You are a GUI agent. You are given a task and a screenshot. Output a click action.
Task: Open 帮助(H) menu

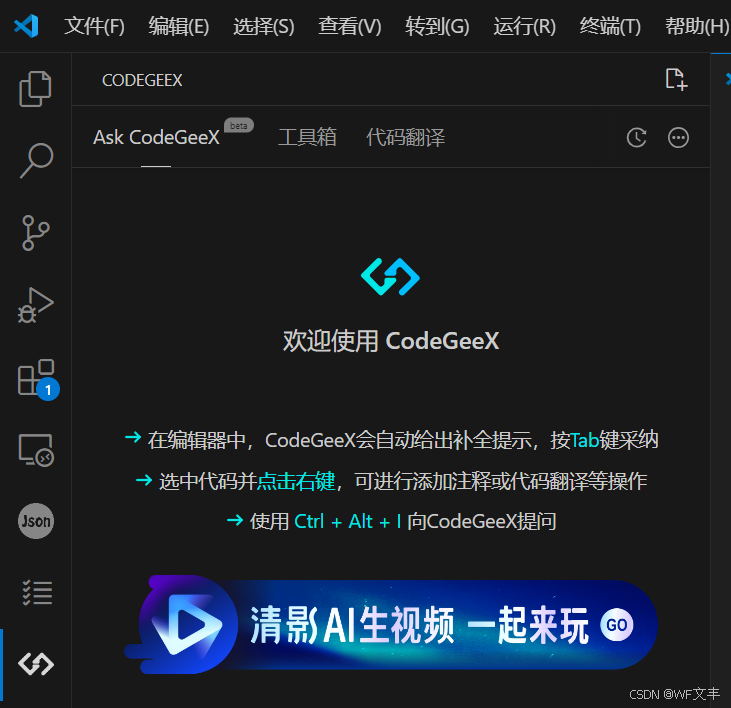(x=697, y=26)
